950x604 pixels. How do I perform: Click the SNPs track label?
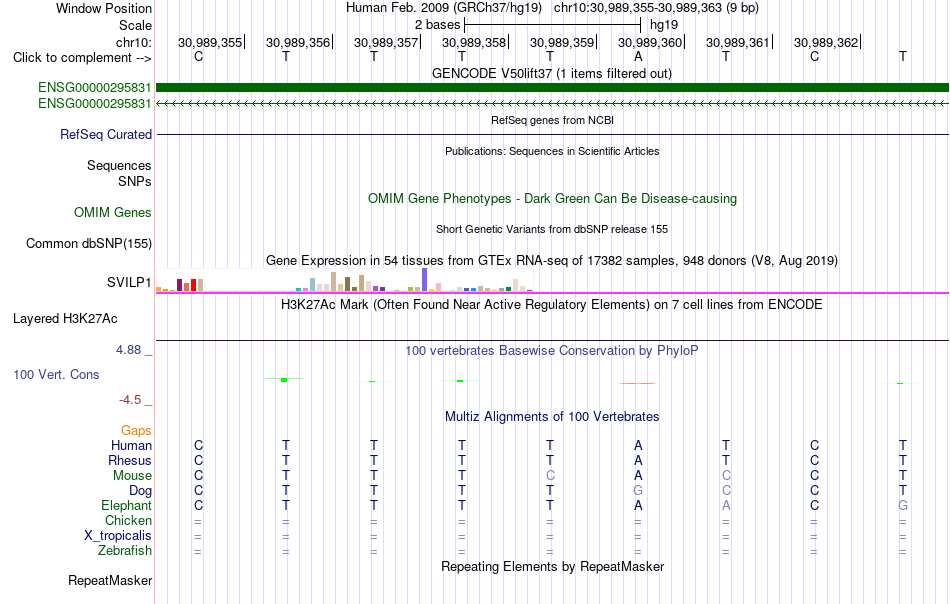pyautogui.click(x=135, y=181)
